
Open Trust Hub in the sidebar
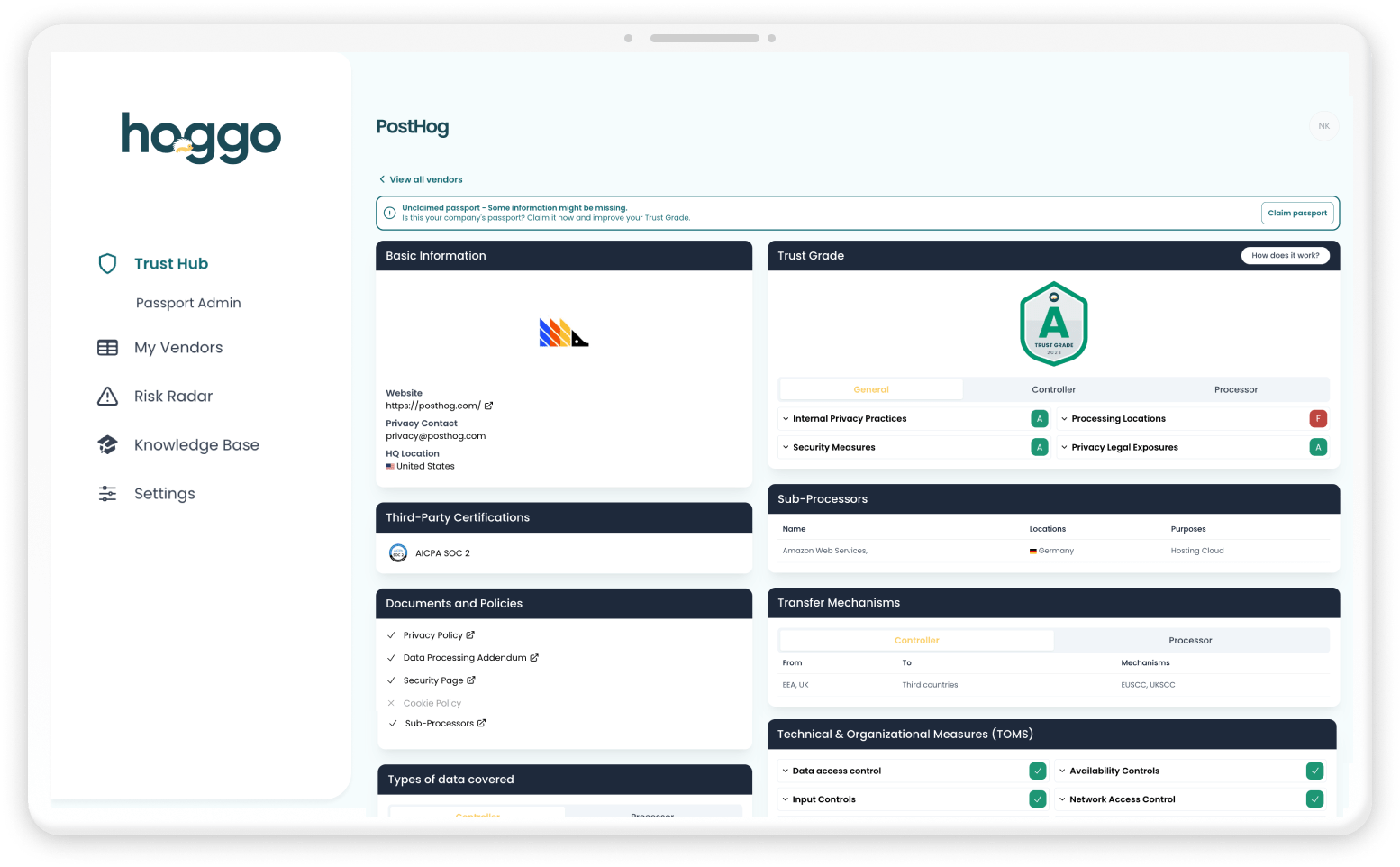[x=171, y=263]
